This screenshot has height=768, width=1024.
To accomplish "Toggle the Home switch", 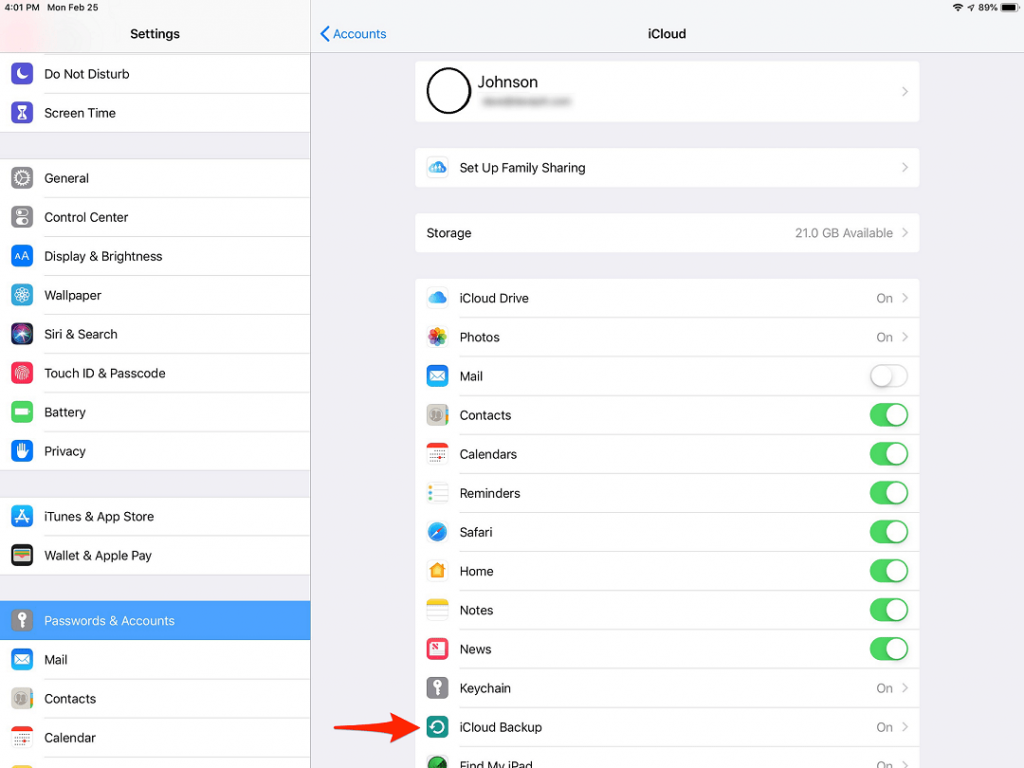I will coord(888,571).
